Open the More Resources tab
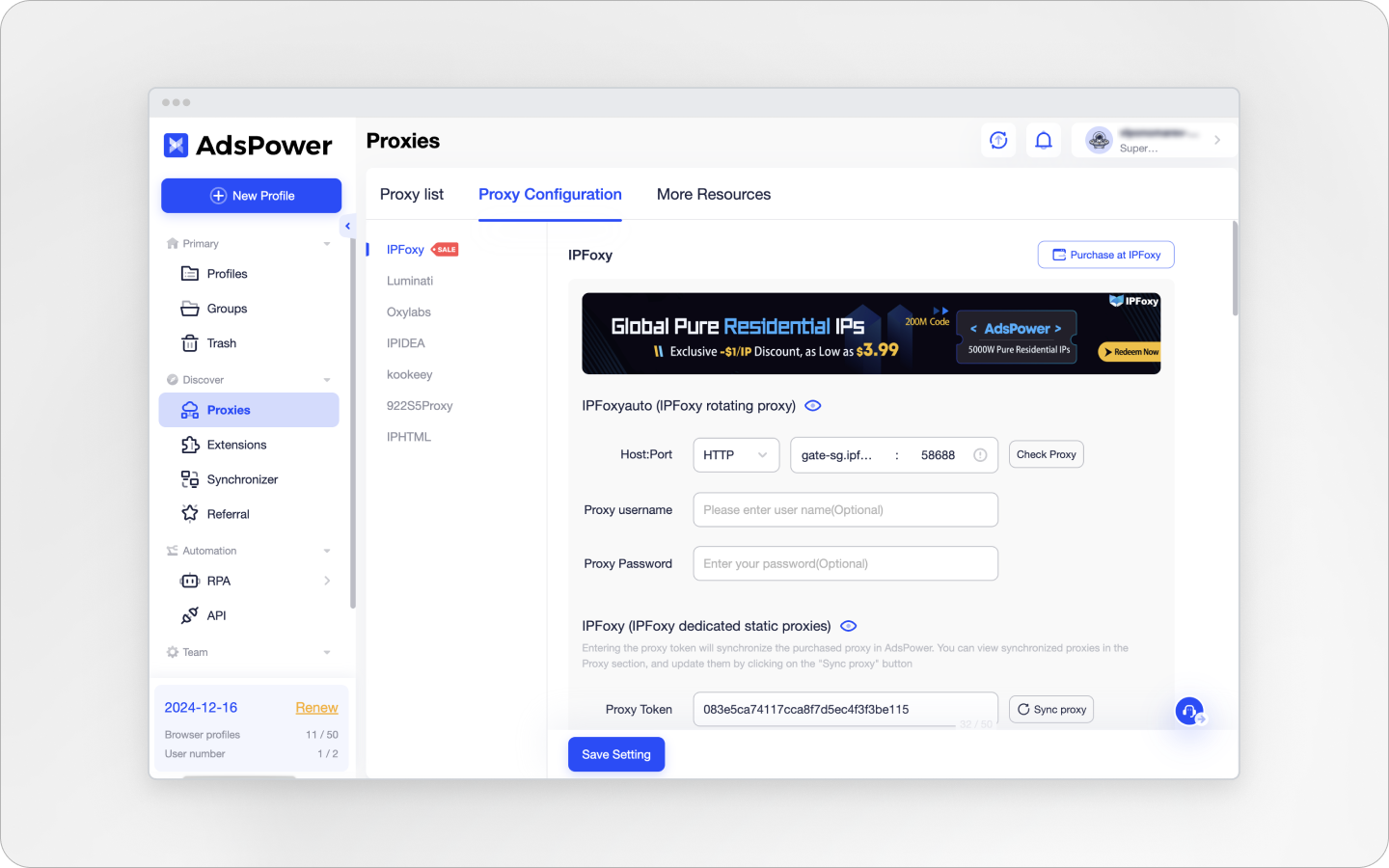Screen dimensions: 1389x868 pos(714,194)
